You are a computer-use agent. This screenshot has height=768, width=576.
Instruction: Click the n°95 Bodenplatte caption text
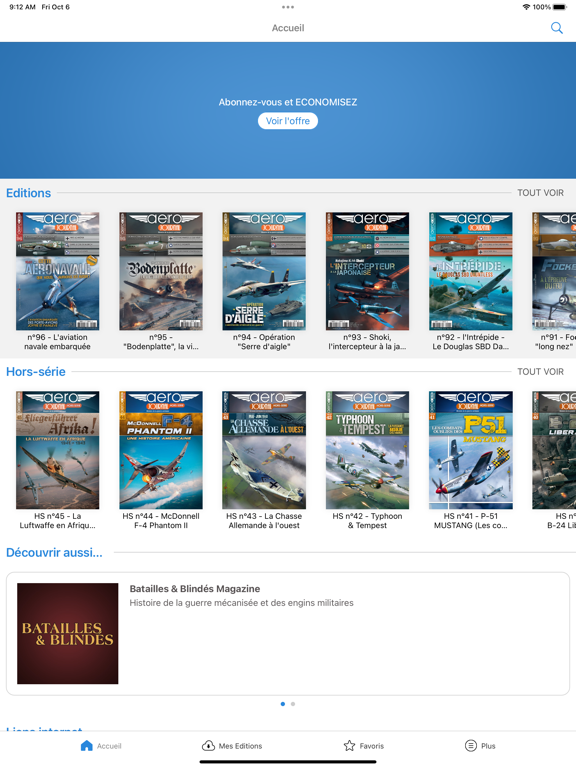161,342
